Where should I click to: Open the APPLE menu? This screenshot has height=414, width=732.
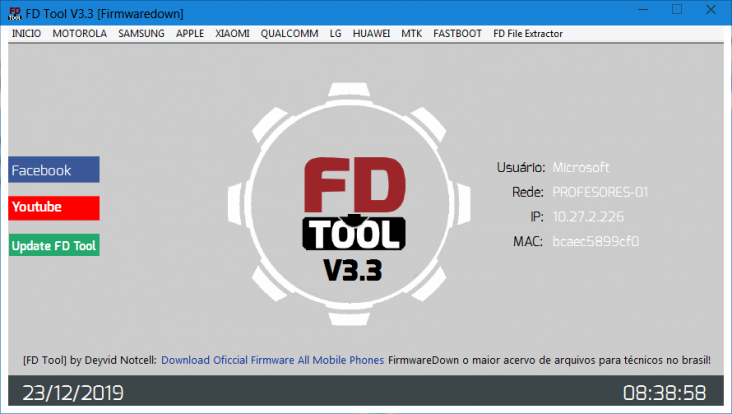pyautogui.click(x=190, y=34)
